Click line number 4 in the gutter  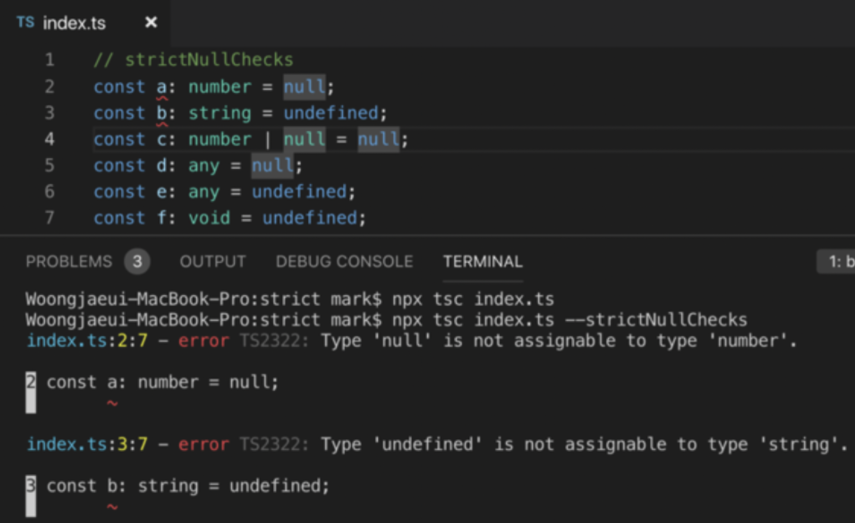pyautogui.click(x=50, y=139)
